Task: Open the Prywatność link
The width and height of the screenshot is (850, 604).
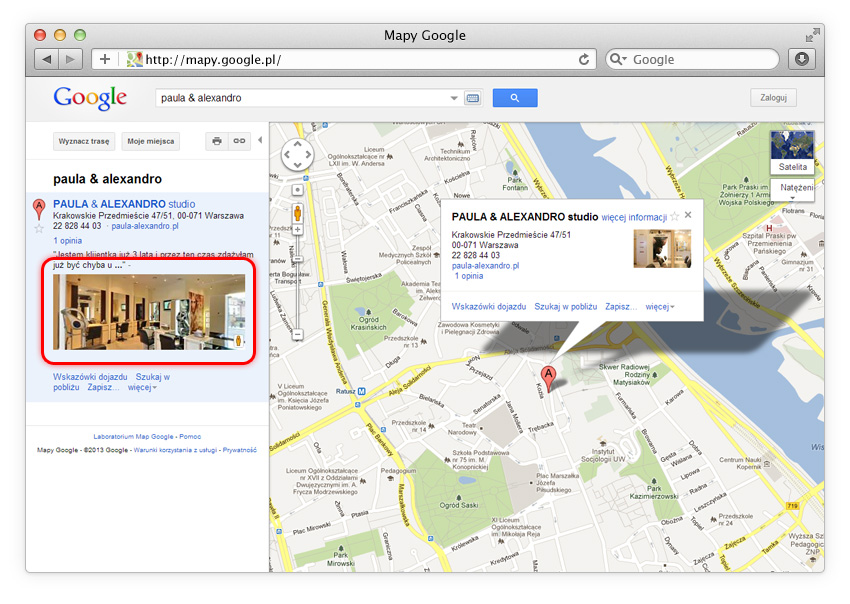Action: coord(240,450)
